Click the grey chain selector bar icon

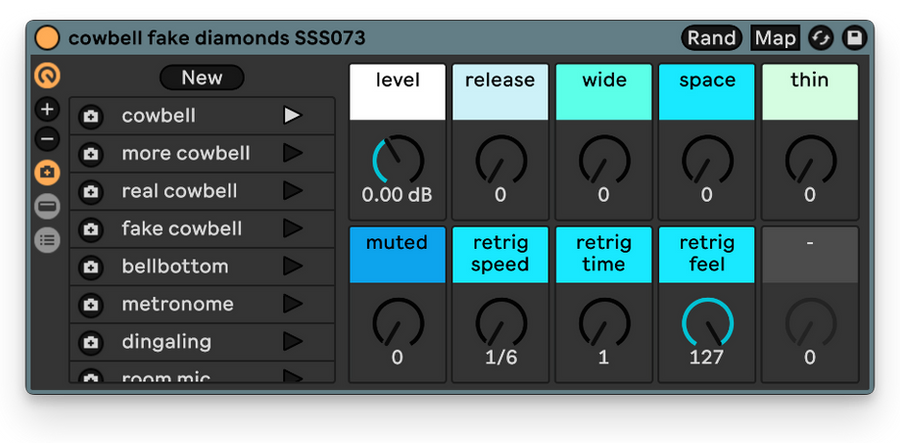47,207
